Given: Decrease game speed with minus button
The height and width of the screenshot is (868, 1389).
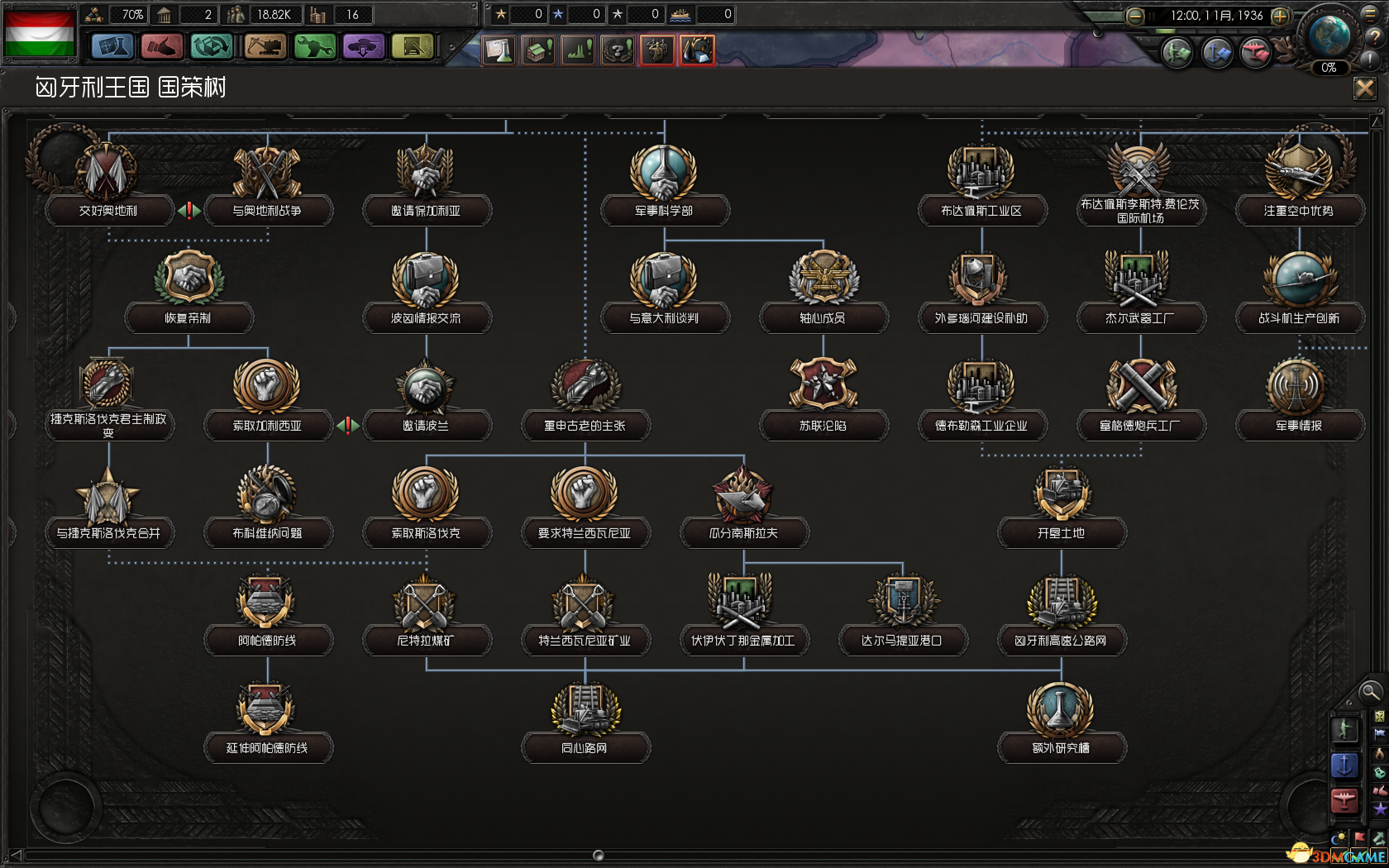Looking at the screenshot, I should [x=1135, y=16].
